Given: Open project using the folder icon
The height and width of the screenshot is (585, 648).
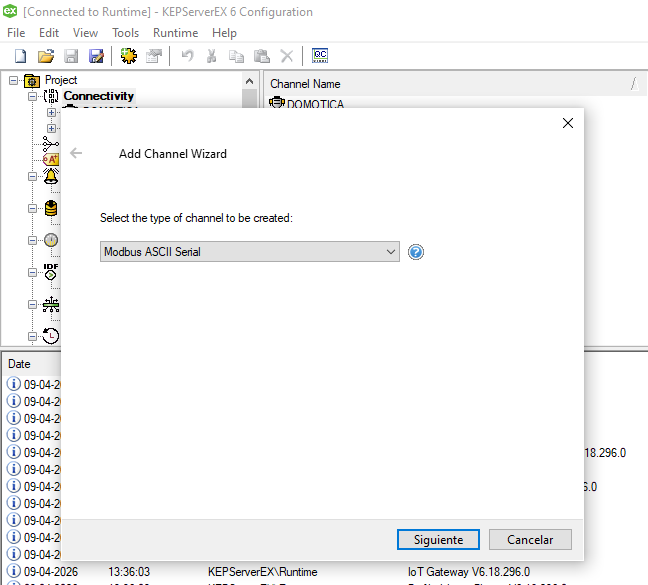Looking at the screenshot, I should point(46,56).
